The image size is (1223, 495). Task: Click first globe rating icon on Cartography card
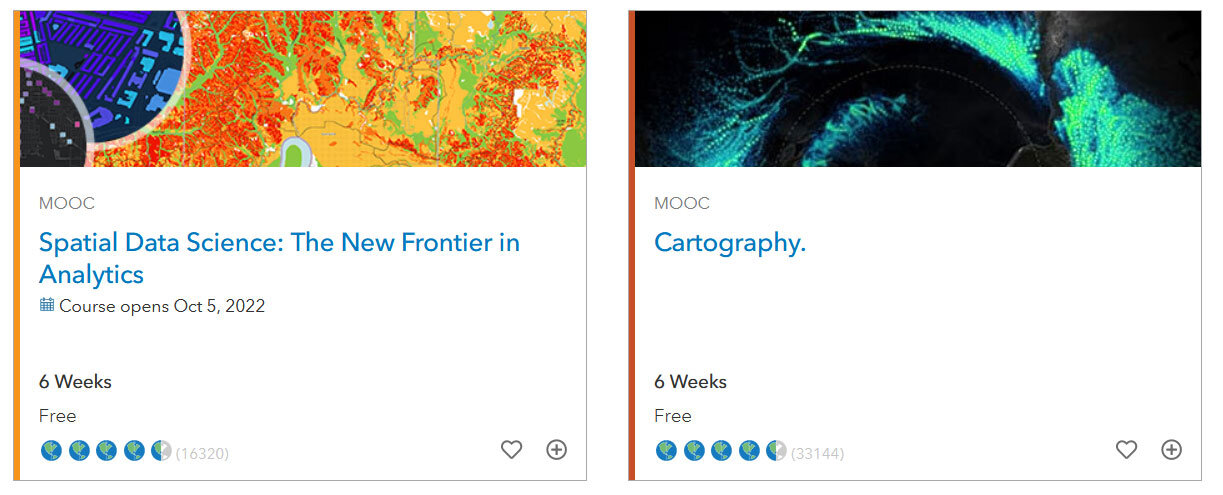pyautogui.click(x=666, y=451)
